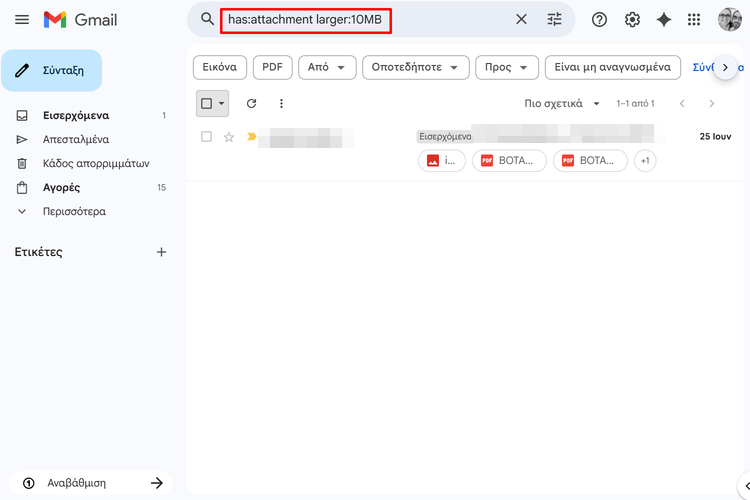Apply the PDF filter chip
This screenshot has height=500, width=750.
click(272, 67)
